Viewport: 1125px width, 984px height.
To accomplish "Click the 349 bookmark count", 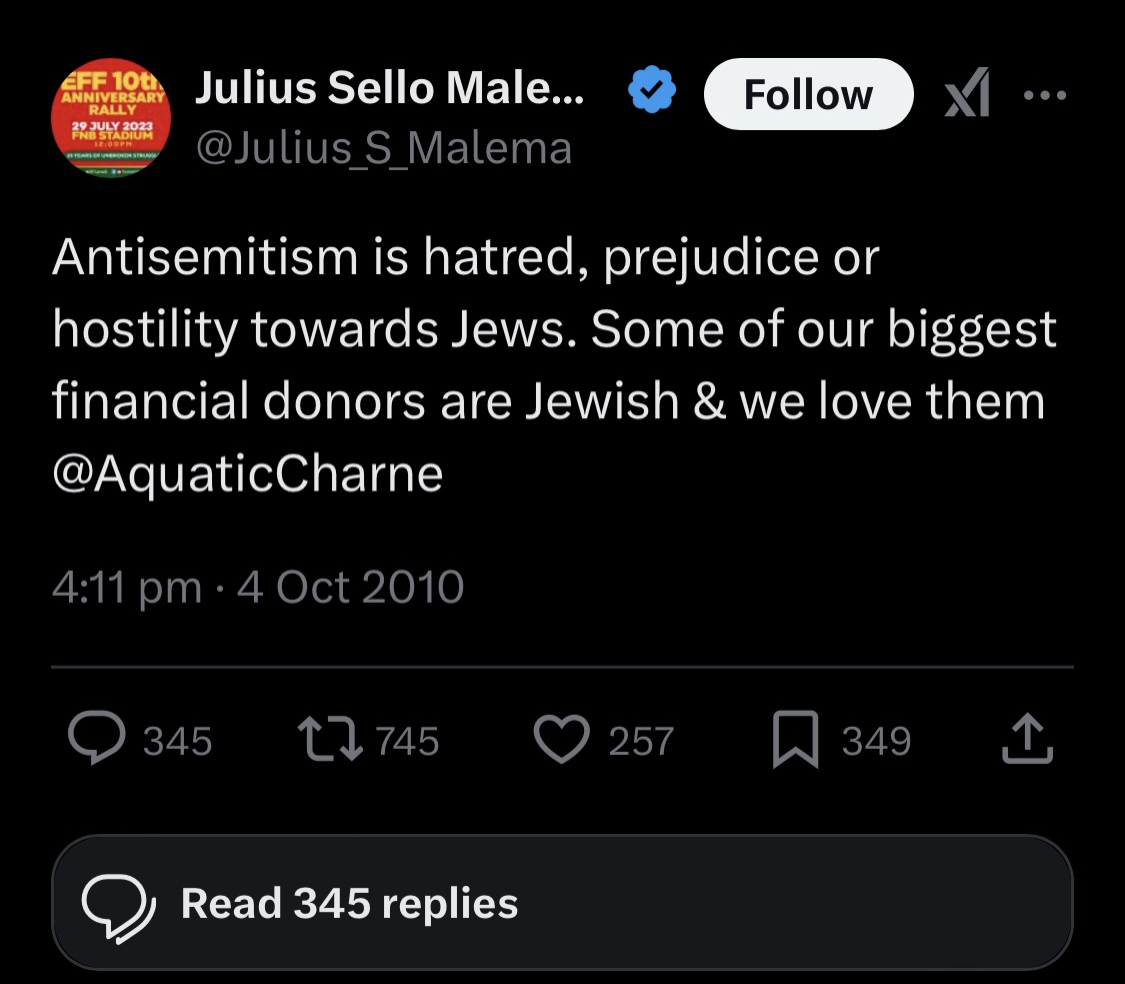I will [x=876, y=742].
